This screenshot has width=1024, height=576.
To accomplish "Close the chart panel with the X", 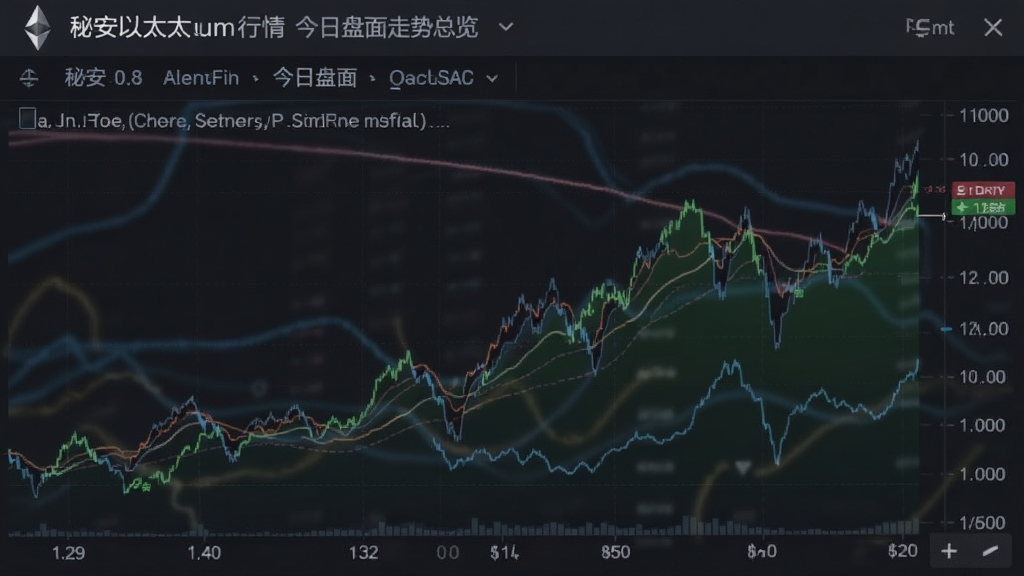I will pyautogui.click(x=993, y=27).
